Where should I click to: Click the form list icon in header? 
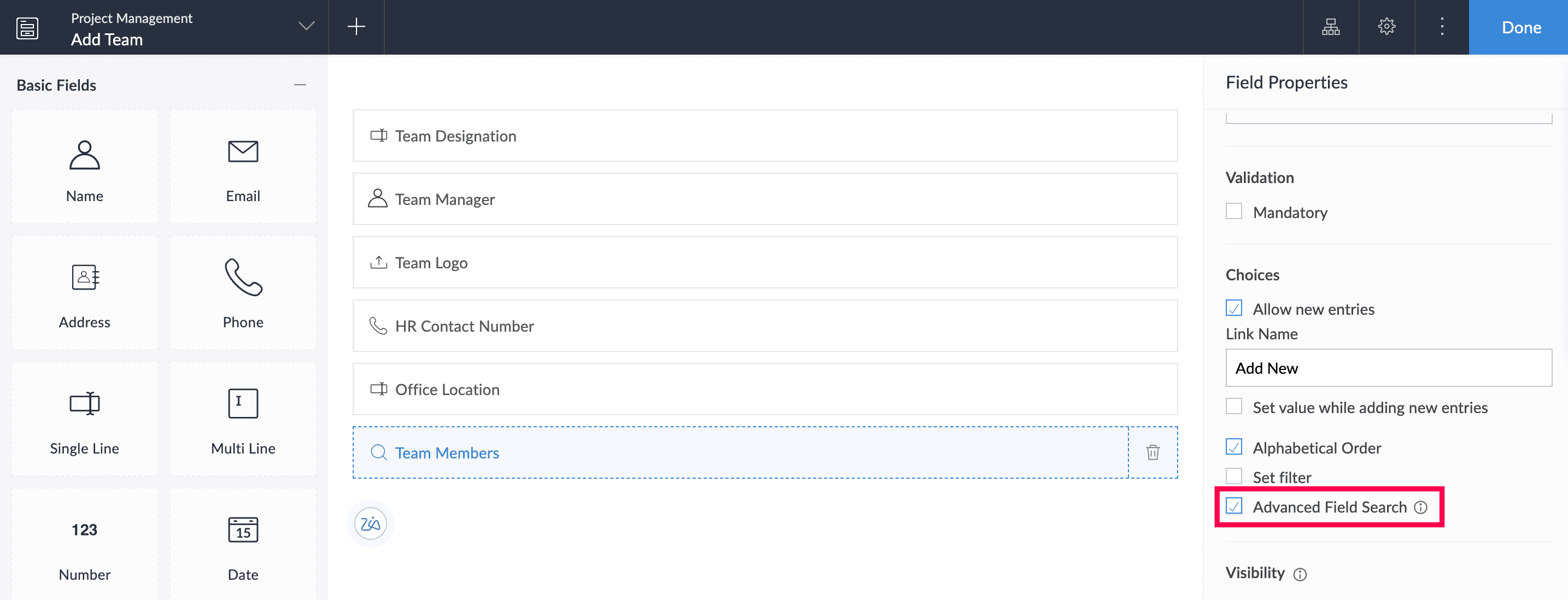click(27, 28)
